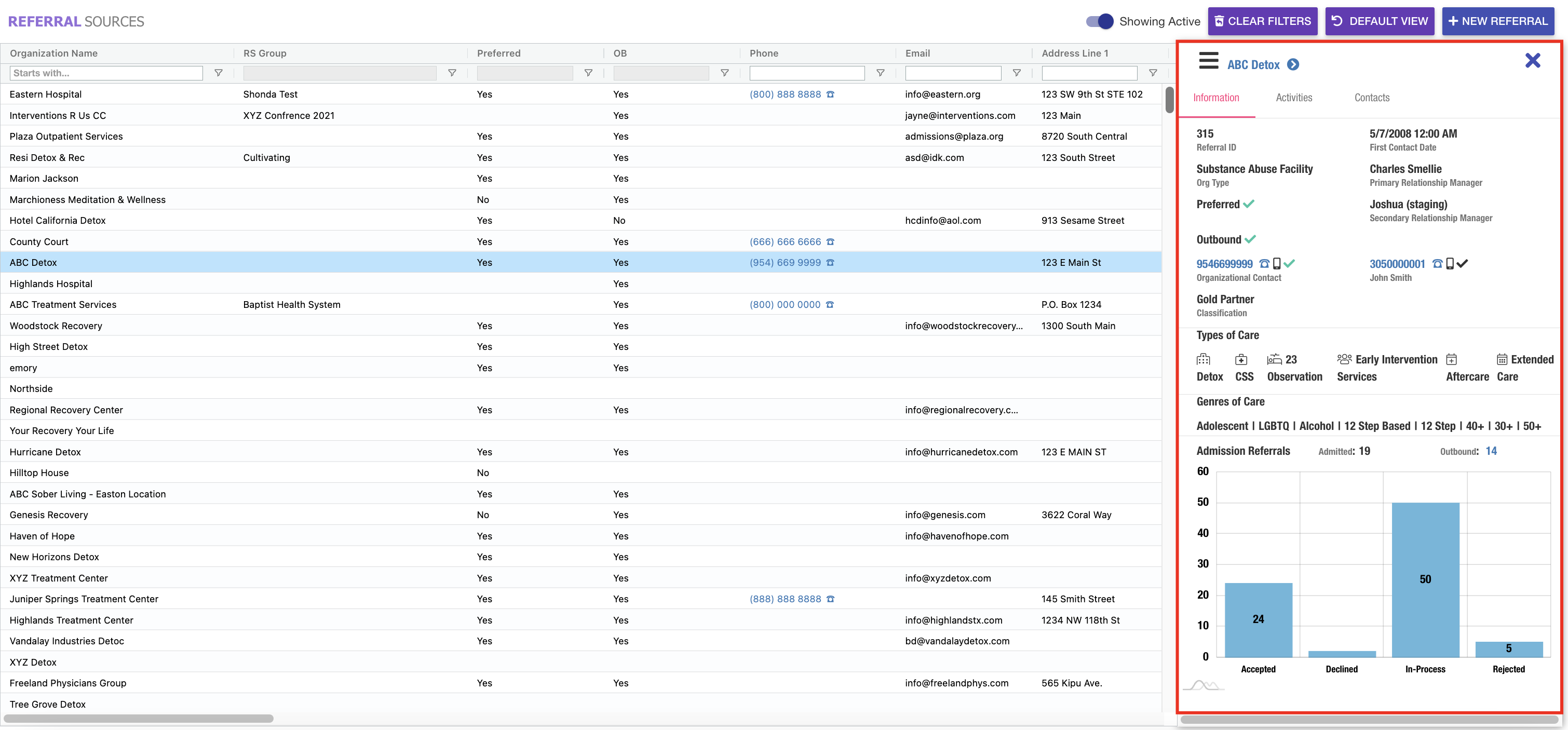1568x730 pixels.
Task: Click the Aftercare calendar icon
Action: 1452,359
